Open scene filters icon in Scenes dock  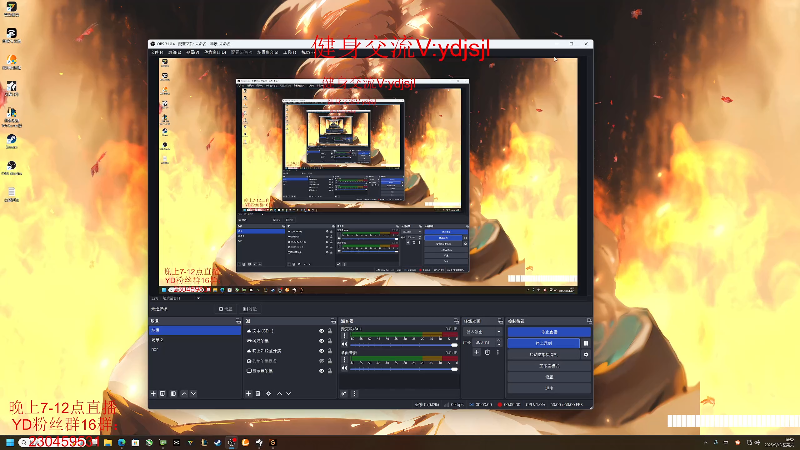(173, 393)
